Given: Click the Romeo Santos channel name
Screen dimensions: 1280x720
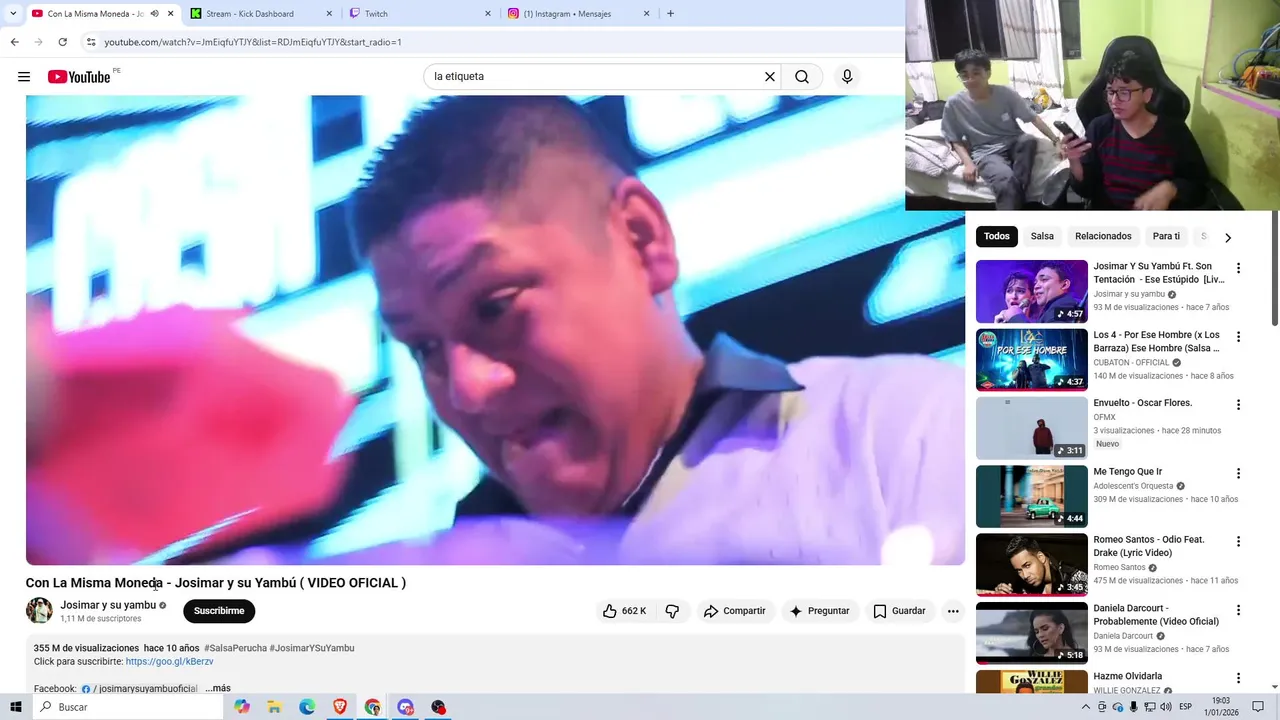Looking at the screenshot, I should click(1119, 567).
